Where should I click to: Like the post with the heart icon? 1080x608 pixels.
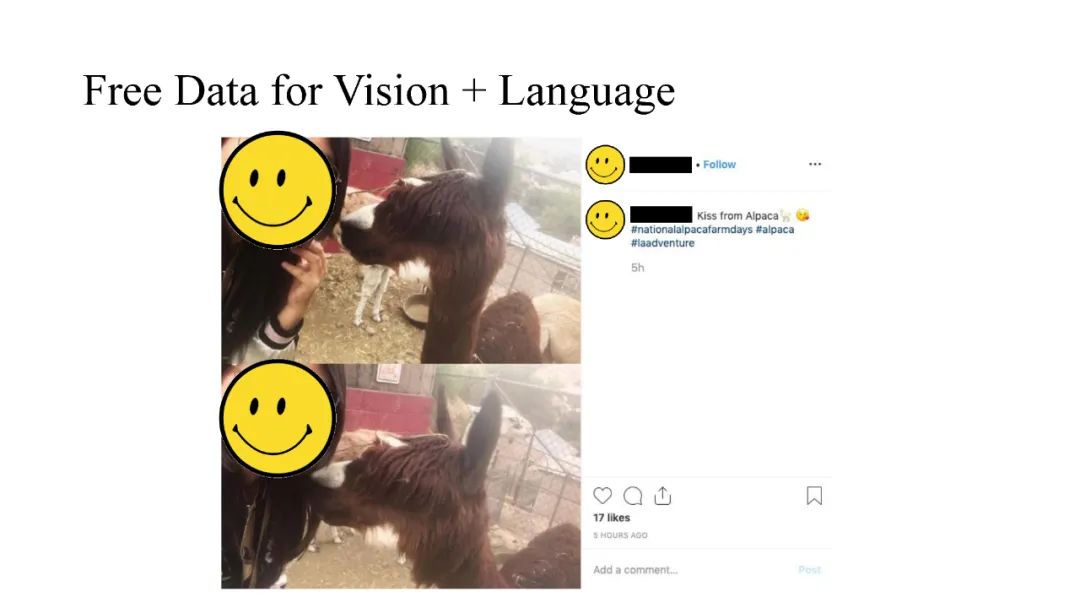(x=603, y=496)
